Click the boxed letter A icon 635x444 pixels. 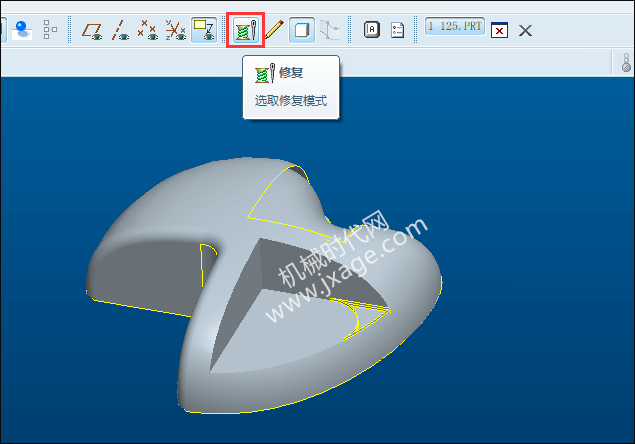click(372, 30)
